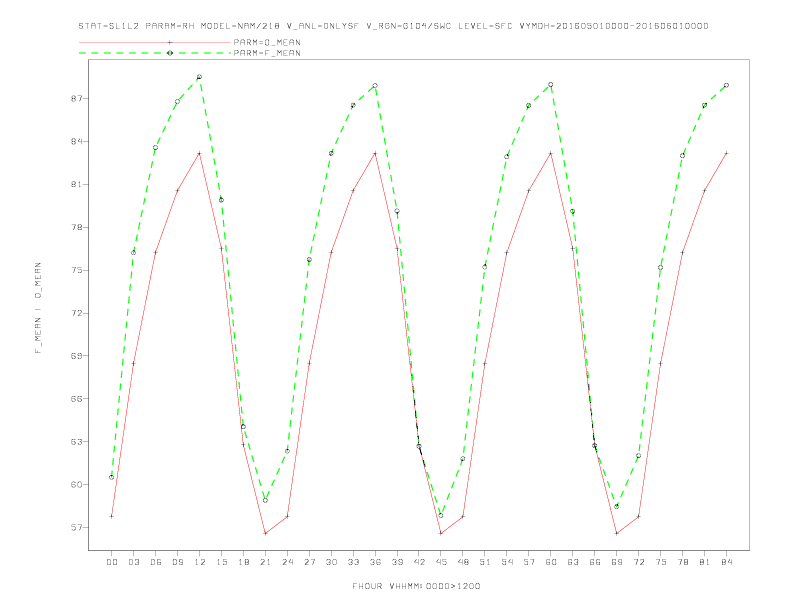Click the O_MEAN plus marker at hour 00
This screenshot has width=792, height=612.
click(112, 516)
